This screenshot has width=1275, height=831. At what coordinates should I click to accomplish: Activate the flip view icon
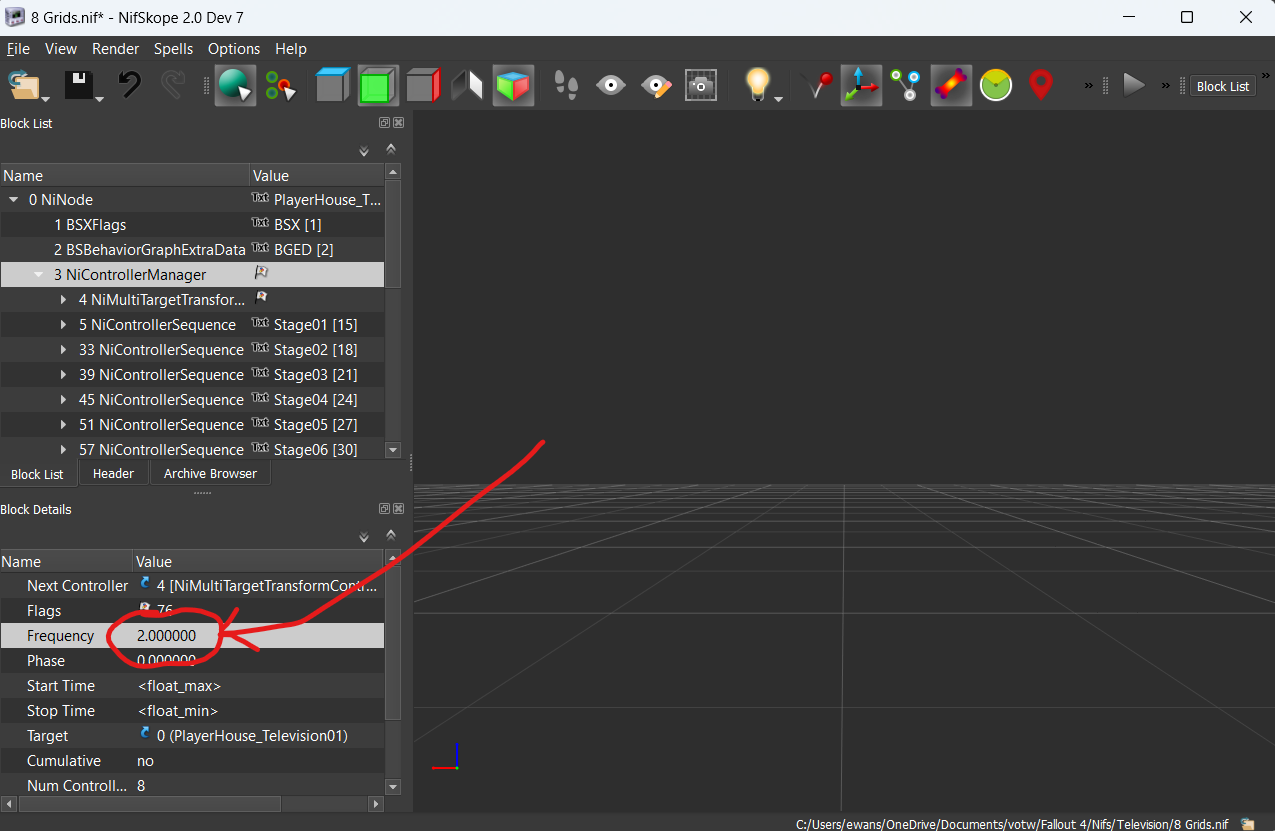tap(467, 85)
